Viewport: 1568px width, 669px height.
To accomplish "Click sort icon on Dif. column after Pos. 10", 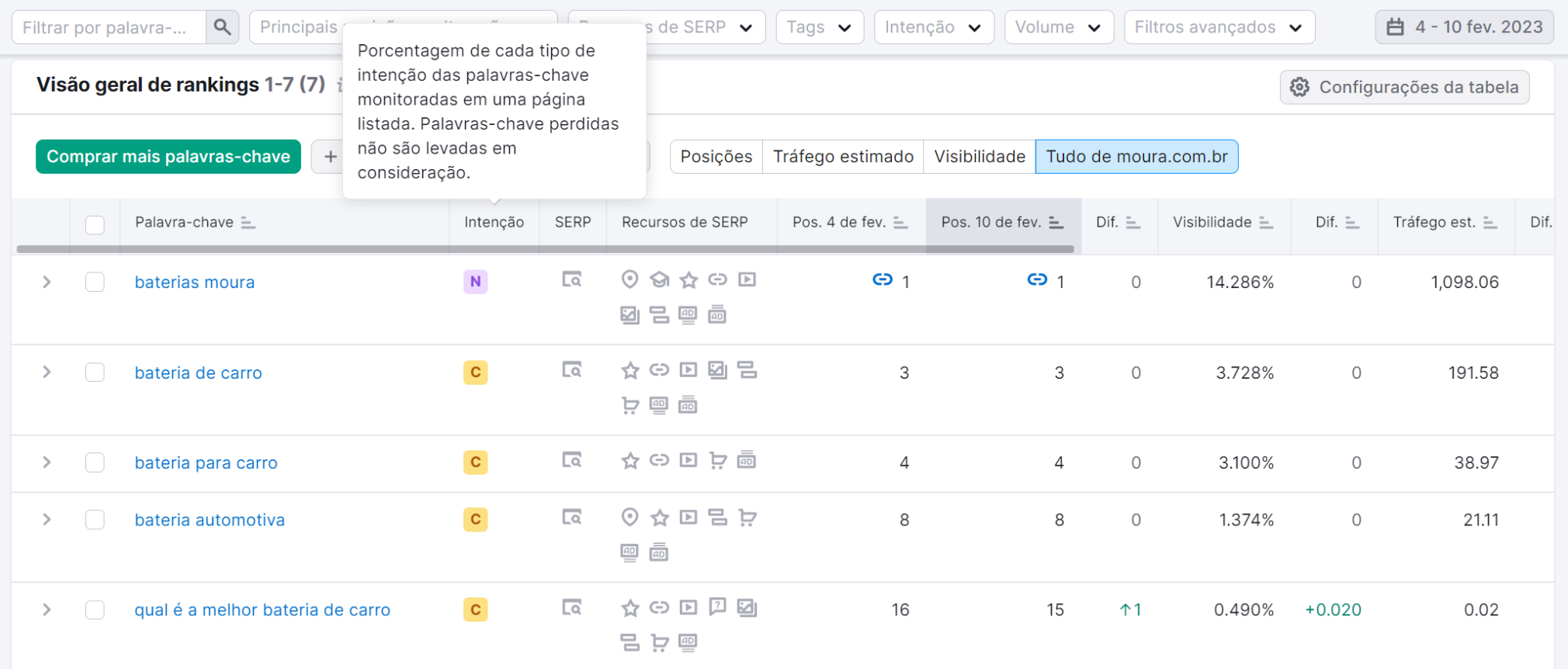I will tap(1133, 223).
